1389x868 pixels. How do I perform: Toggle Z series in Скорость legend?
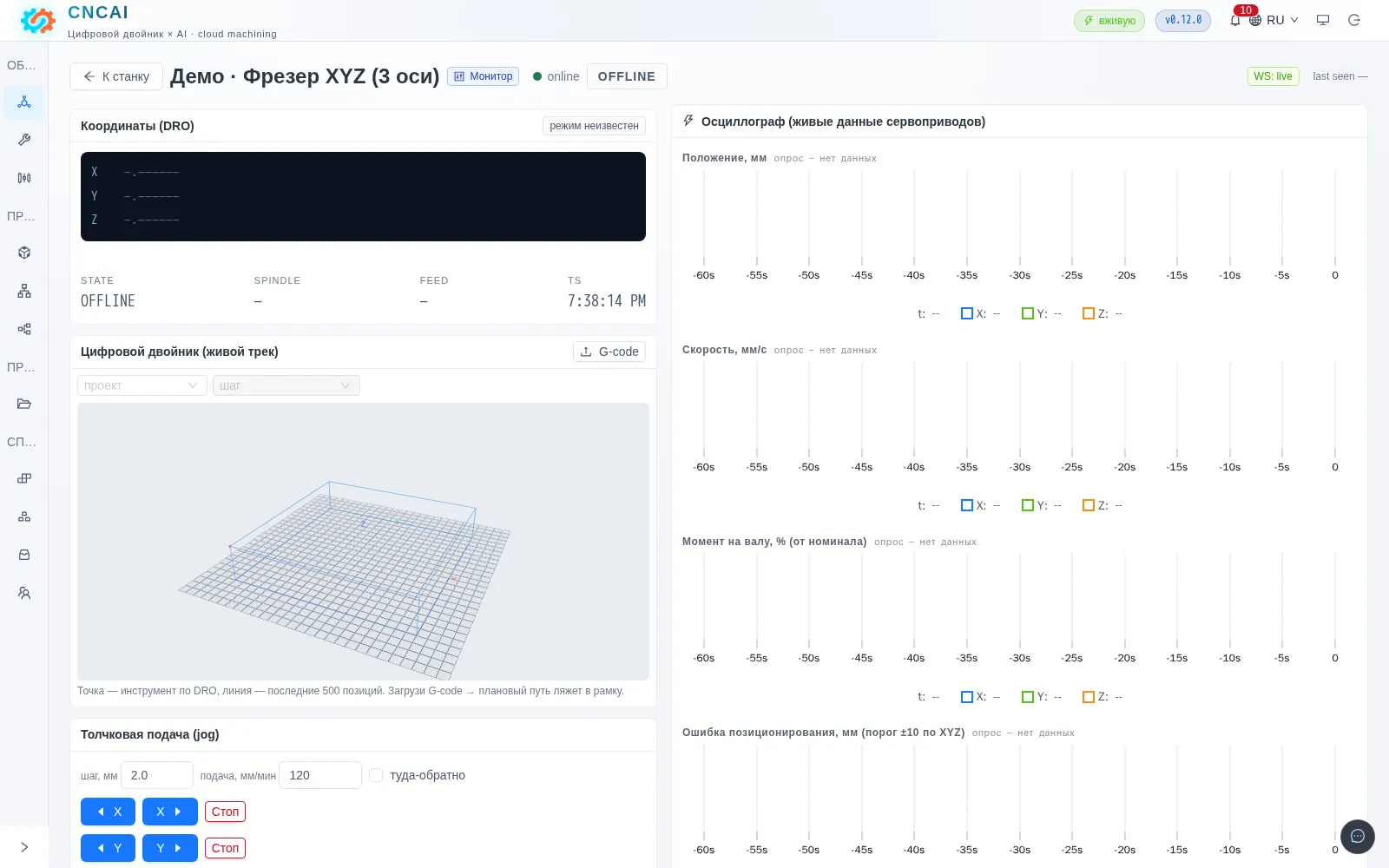tap(1103, 505)
